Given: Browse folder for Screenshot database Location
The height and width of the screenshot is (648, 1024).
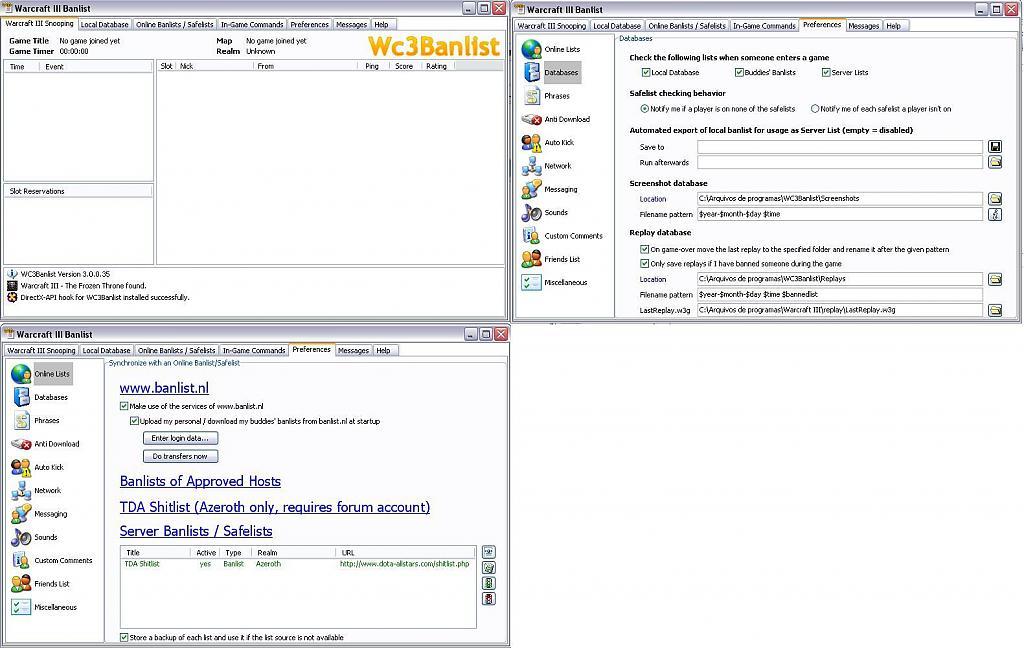Looking at the screenshot, I should click(x=995, y=199).
